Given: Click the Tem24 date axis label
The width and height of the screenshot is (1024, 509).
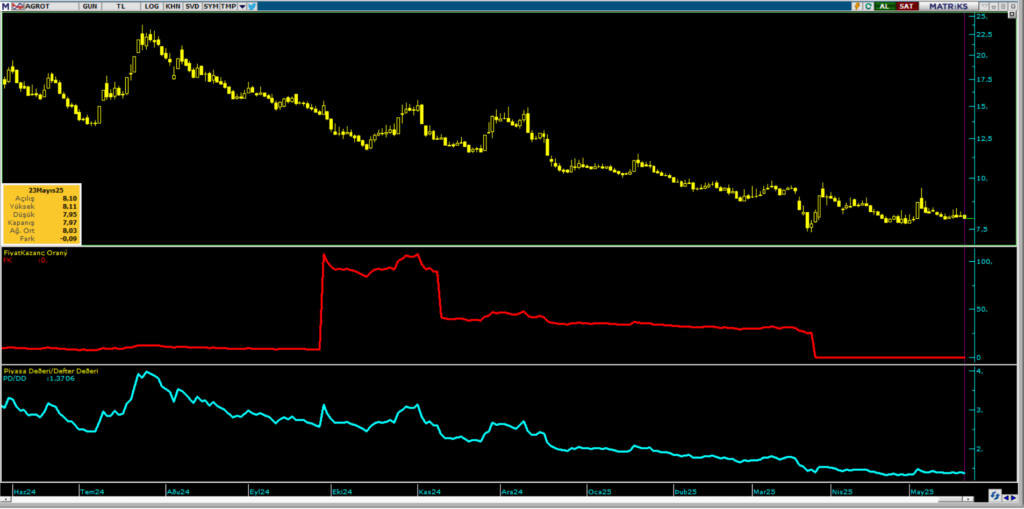Looking at the screenshot, I should coord(92,491).
